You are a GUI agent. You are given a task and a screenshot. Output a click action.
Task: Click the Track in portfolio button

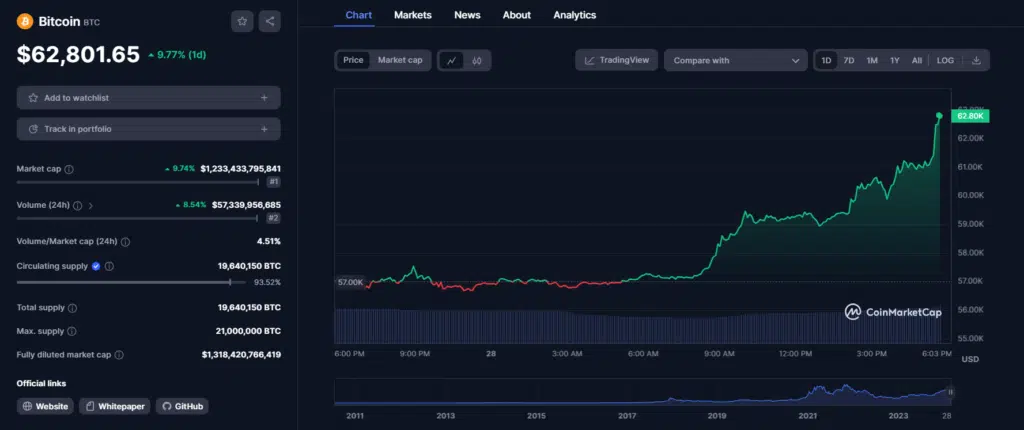149,129
